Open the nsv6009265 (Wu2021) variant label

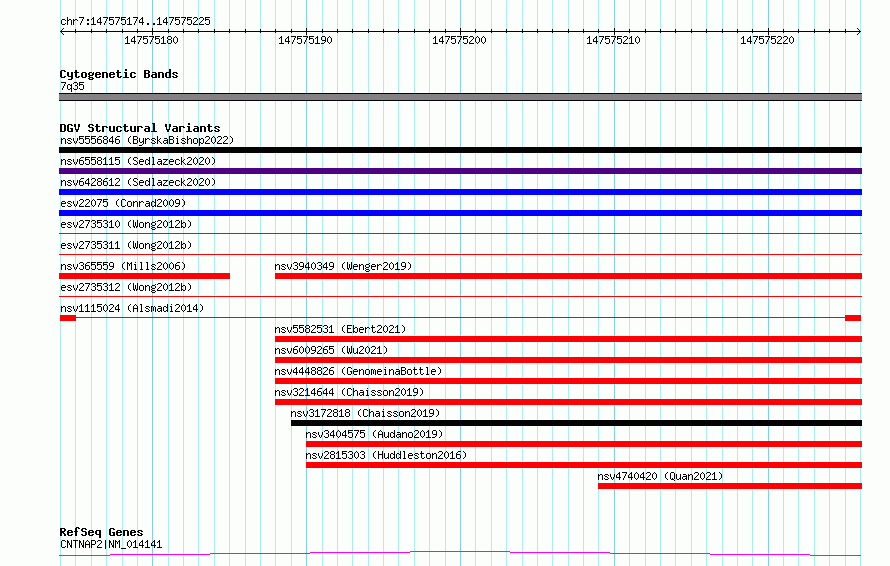pos(331,350)
